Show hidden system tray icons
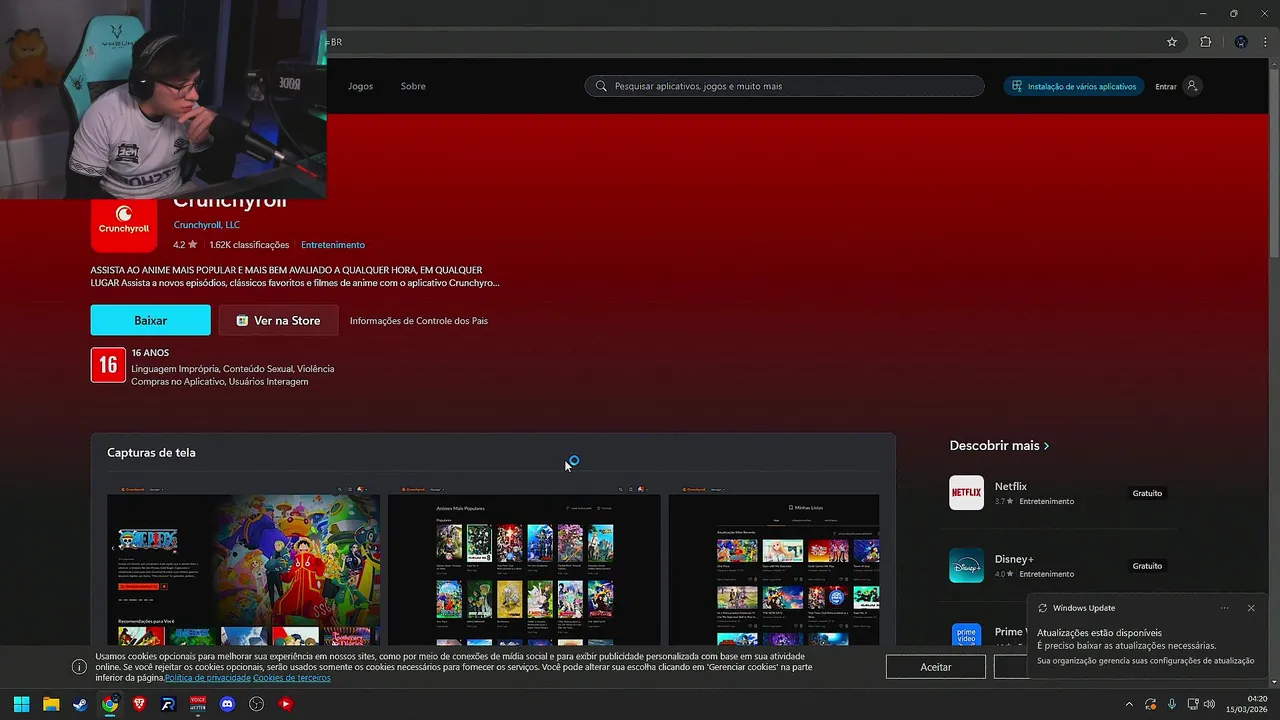This screenshot has height=720, width=1280. [x=1129, y=704]
